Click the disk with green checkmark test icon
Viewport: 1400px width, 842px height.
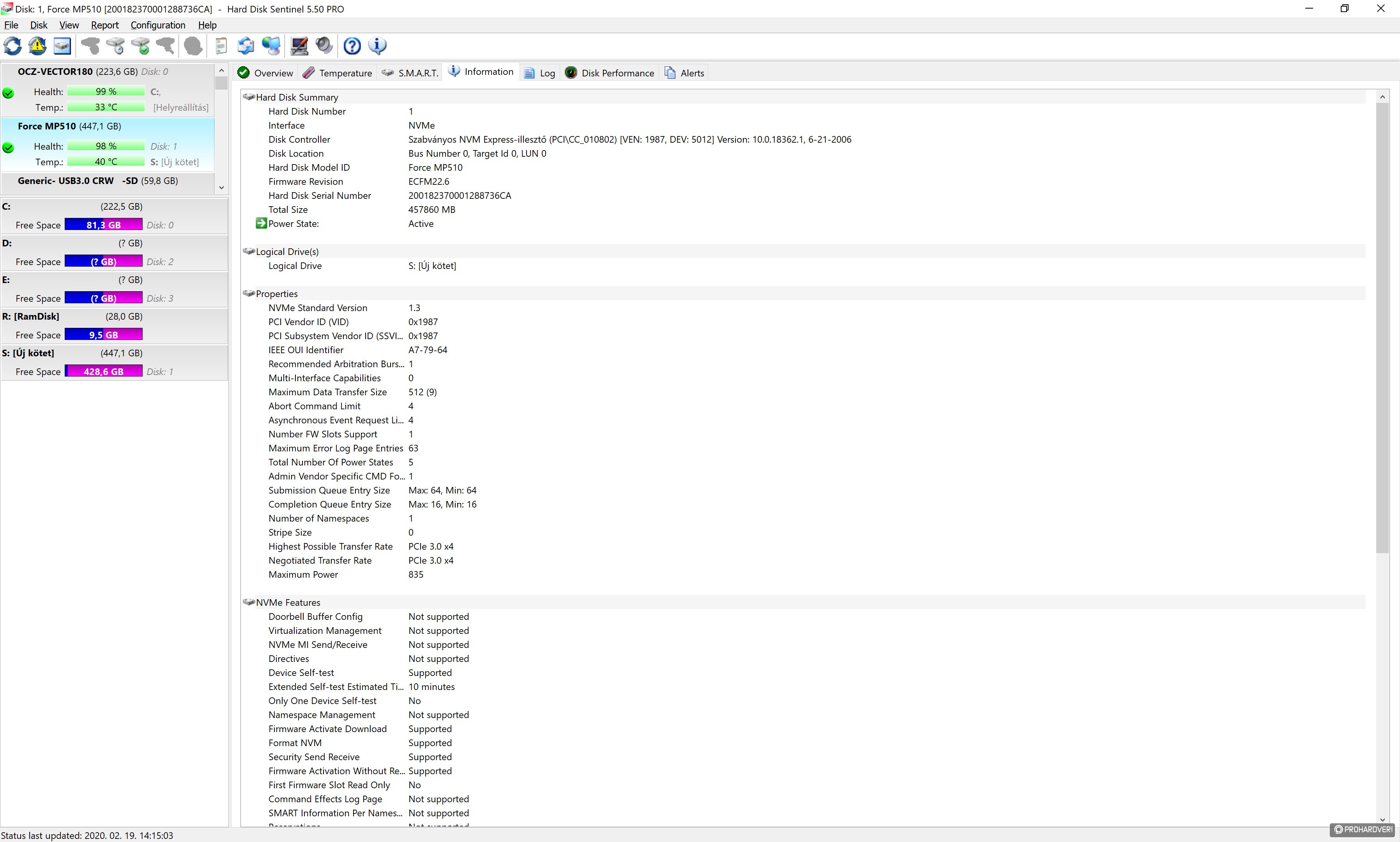tap(140, 46)
